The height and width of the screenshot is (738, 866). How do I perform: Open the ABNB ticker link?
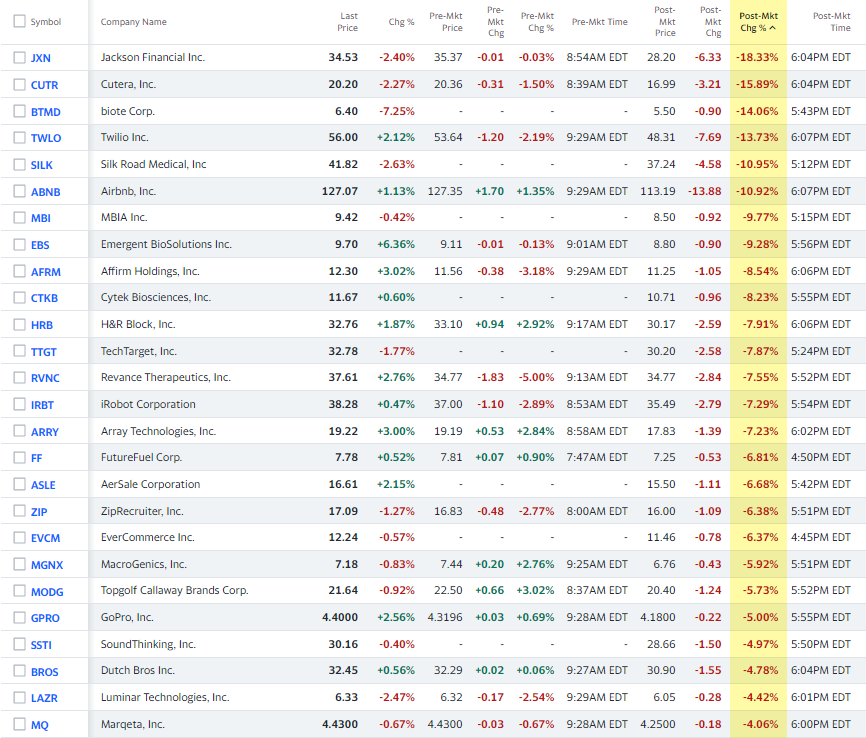[45, 192]
